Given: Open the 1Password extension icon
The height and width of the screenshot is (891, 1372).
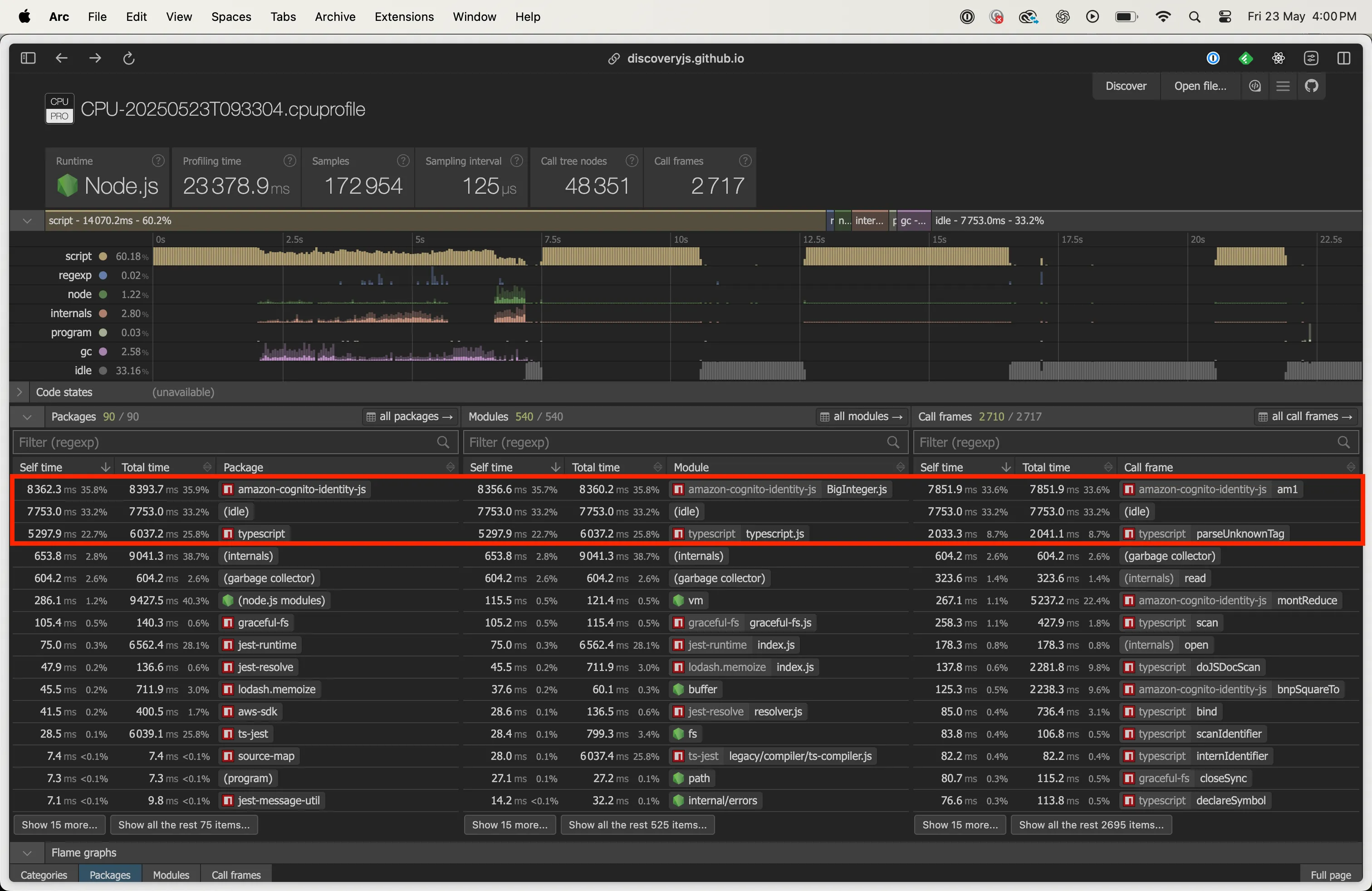Looking at the screenshot, I should tap(1213, 58).
